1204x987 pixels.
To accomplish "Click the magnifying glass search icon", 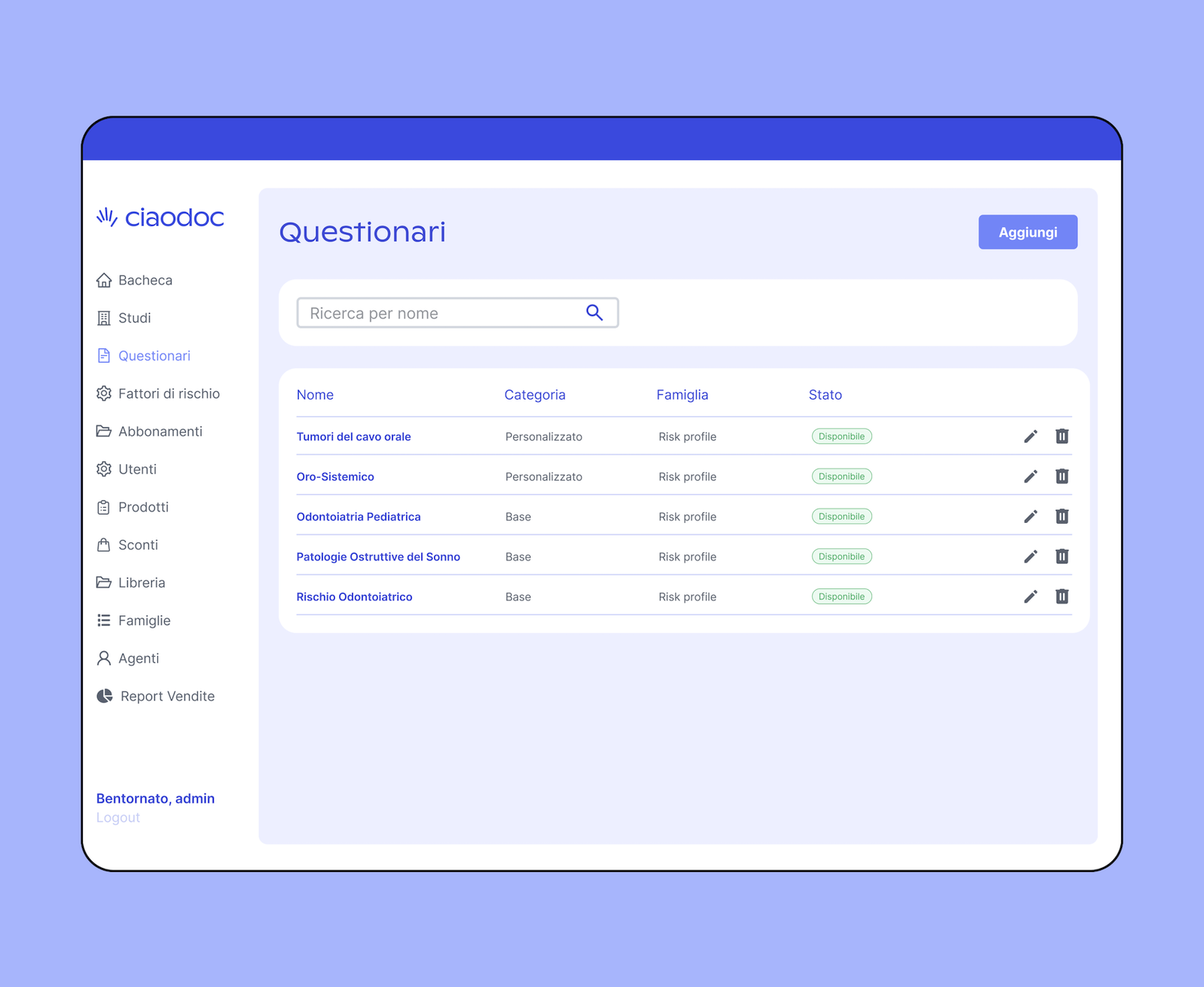I will 594,313.
